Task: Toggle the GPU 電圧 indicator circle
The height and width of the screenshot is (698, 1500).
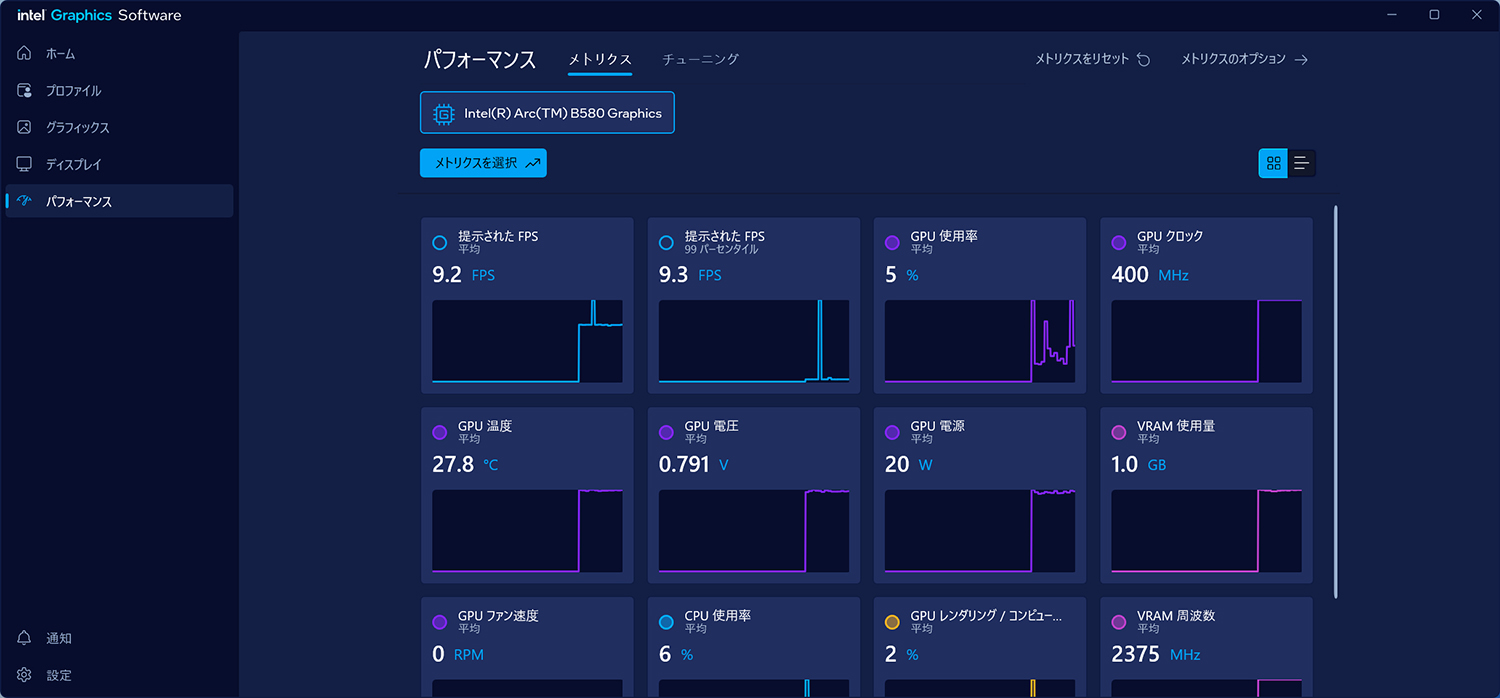Action: 666,433
